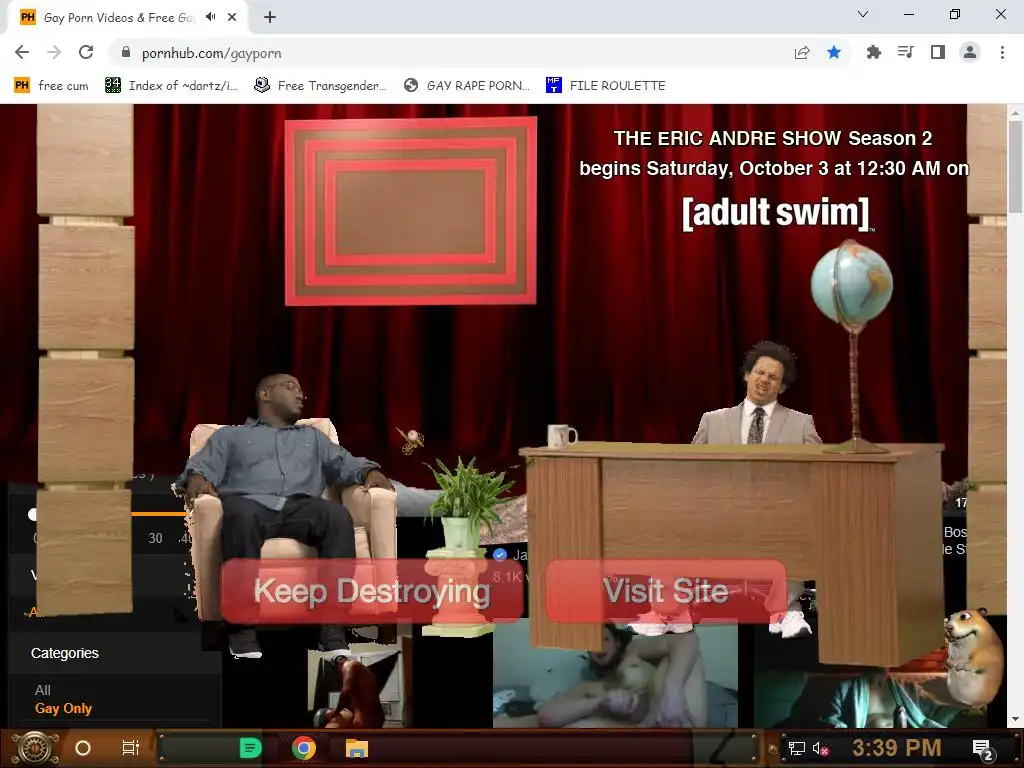Go back to the previous page

tap(22, 52)
